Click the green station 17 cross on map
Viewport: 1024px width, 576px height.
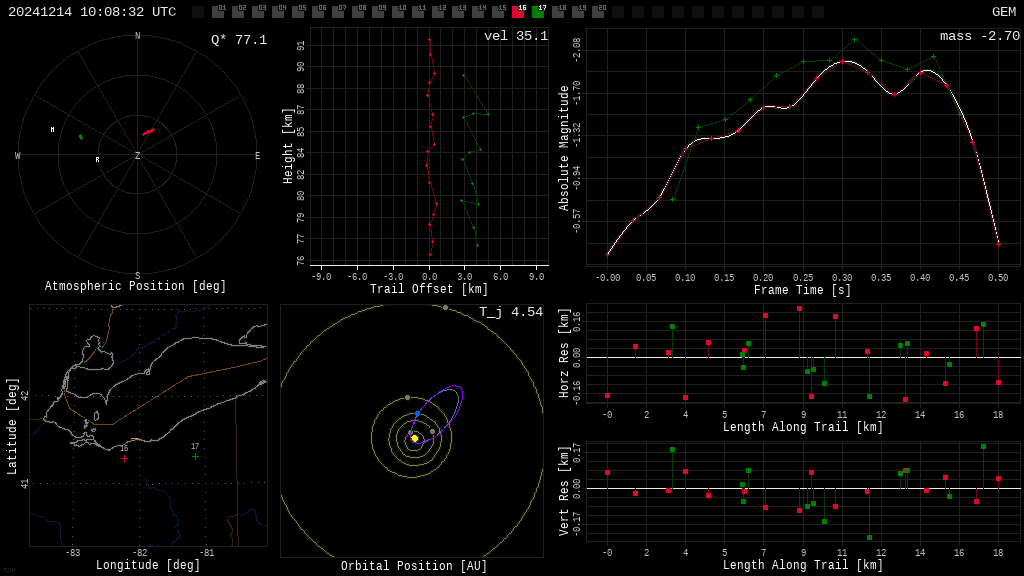[195, 456]
